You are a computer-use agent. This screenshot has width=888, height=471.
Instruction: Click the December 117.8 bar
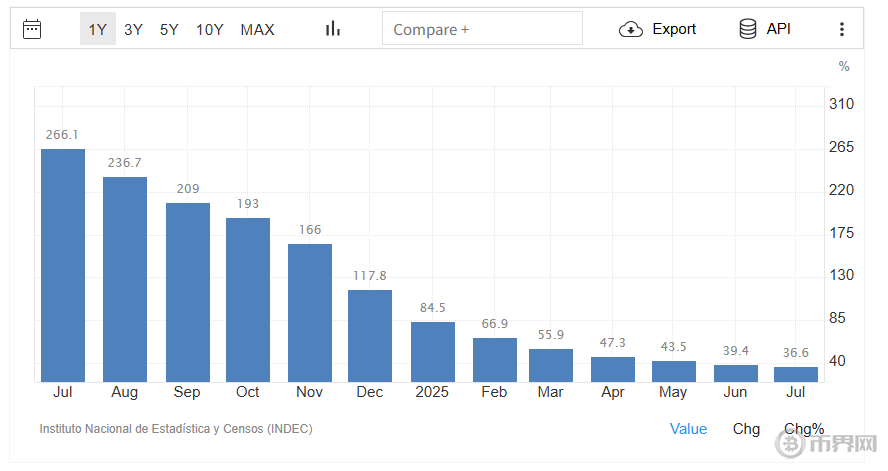point(370,335)
